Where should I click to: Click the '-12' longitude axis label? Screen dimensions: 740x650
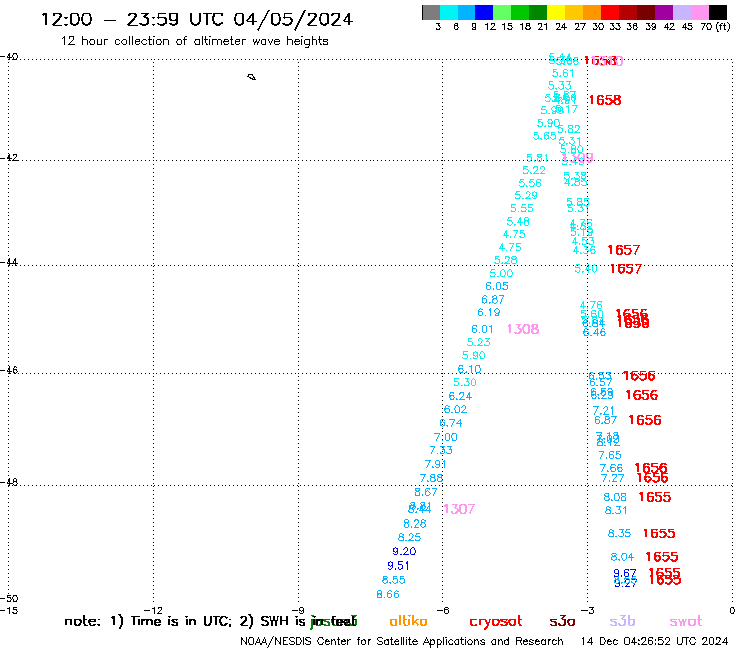click(153, 610)
